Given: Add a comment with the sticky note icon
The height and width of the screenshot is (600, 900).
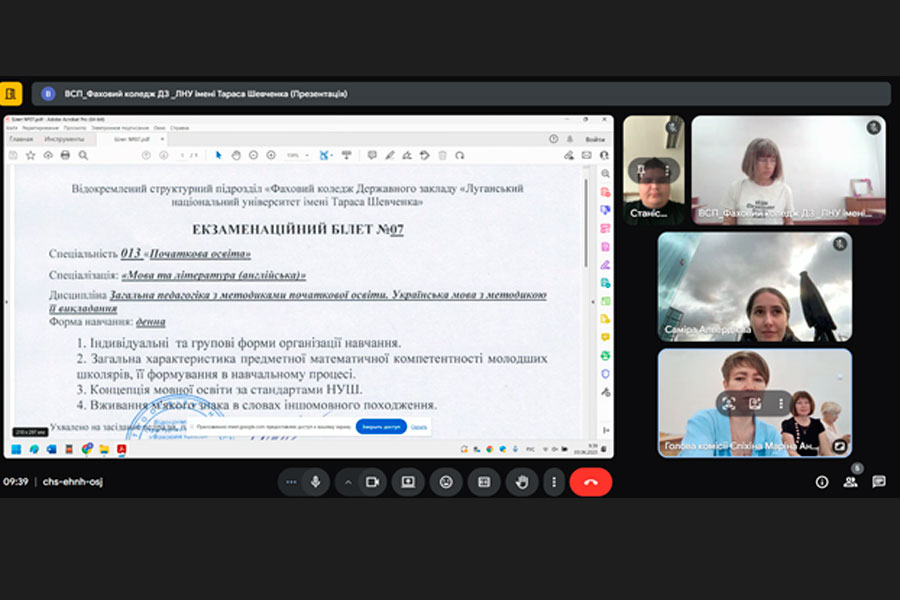Looking at the screenshot, I should [372, 156].
